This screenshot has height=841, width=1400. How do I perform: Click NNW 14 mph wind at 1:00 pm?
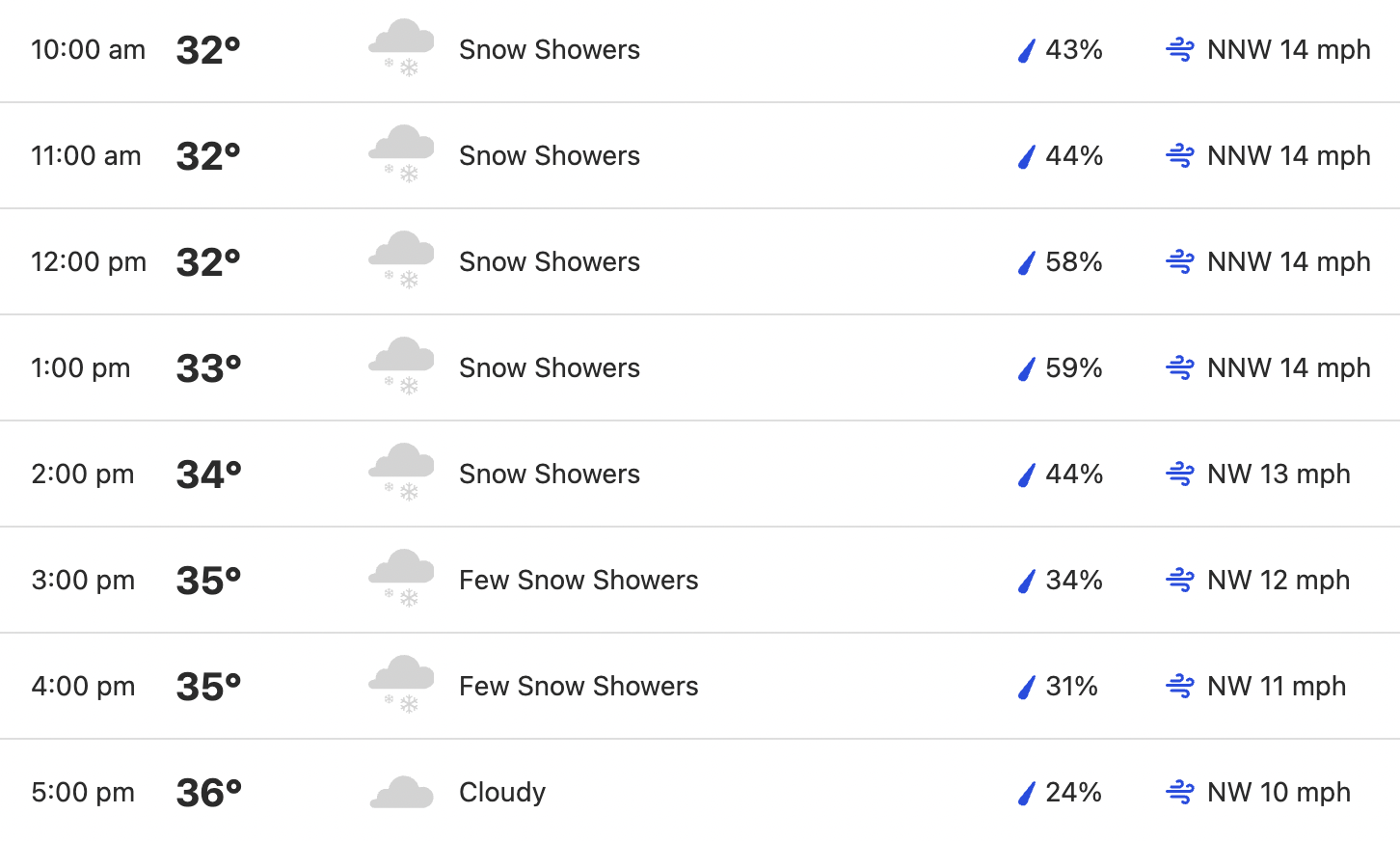coord(1289,367)
